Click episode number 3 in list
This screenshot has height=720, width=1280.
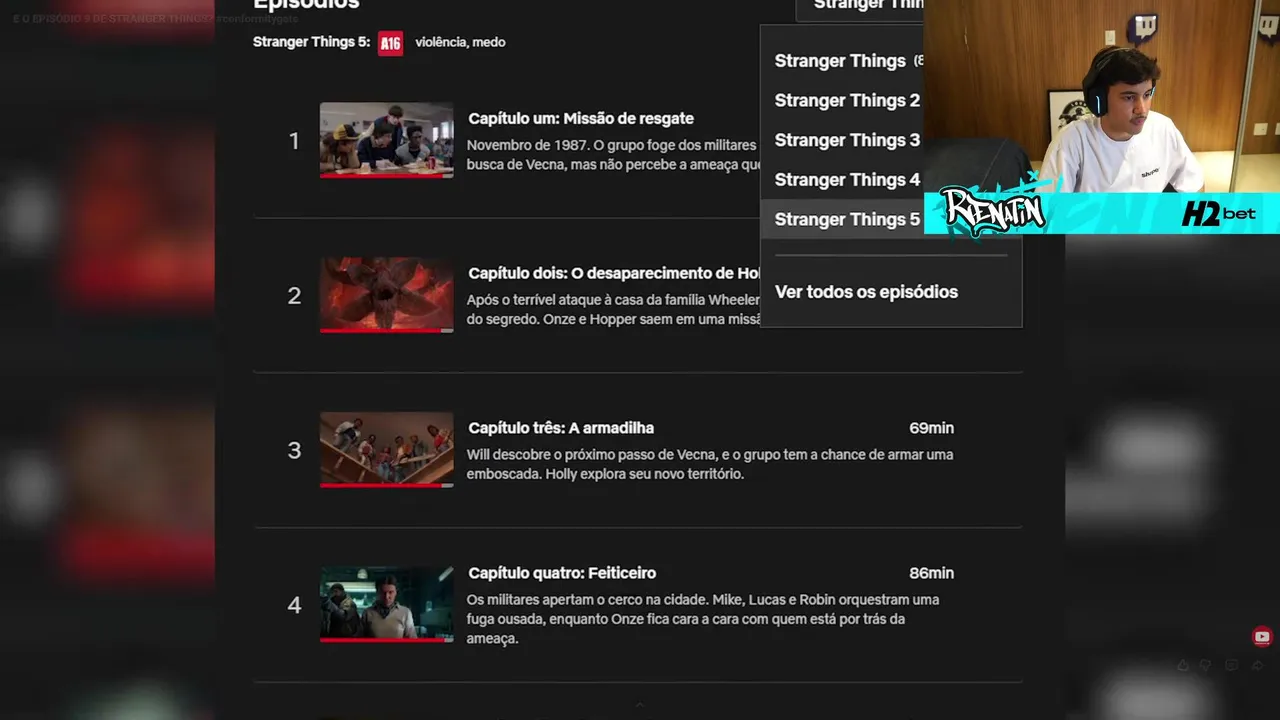(x=294, y=450)
